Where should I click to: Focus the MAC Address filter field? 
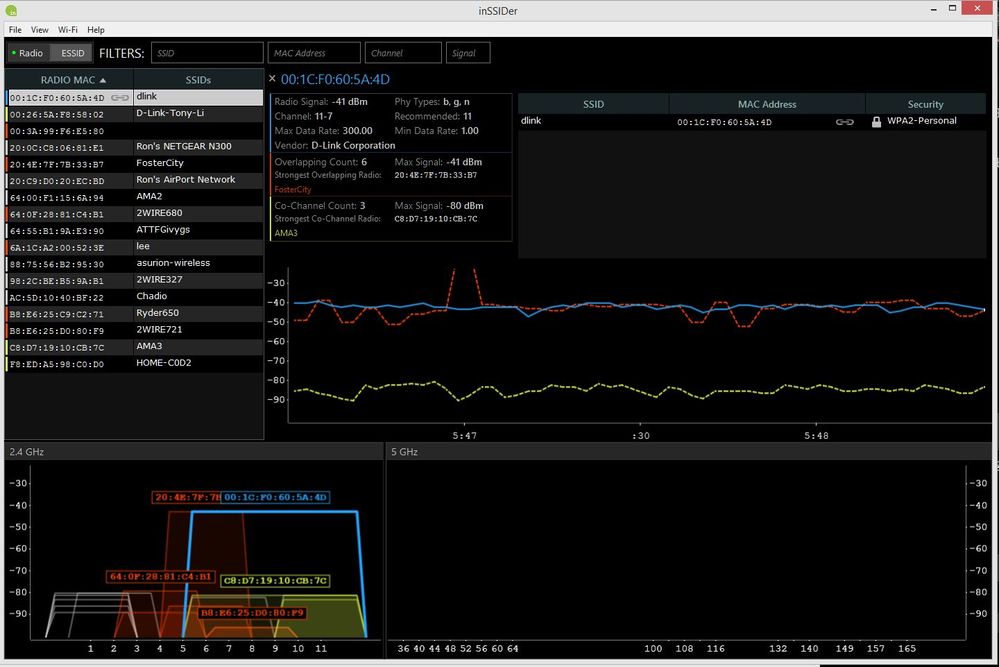[x=314, y=53]
